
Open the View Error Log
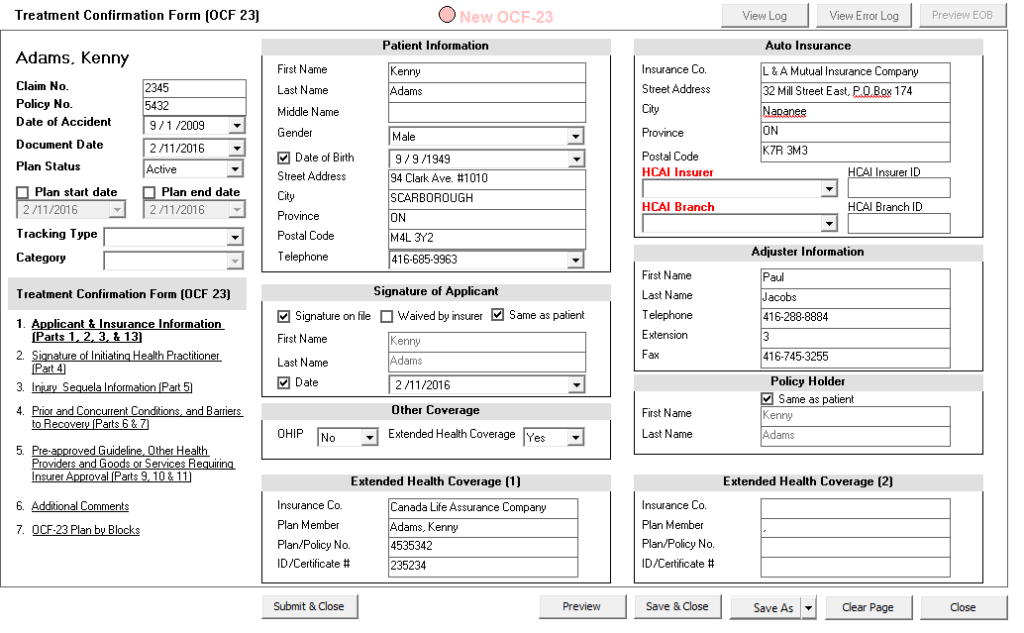[863, 15]
